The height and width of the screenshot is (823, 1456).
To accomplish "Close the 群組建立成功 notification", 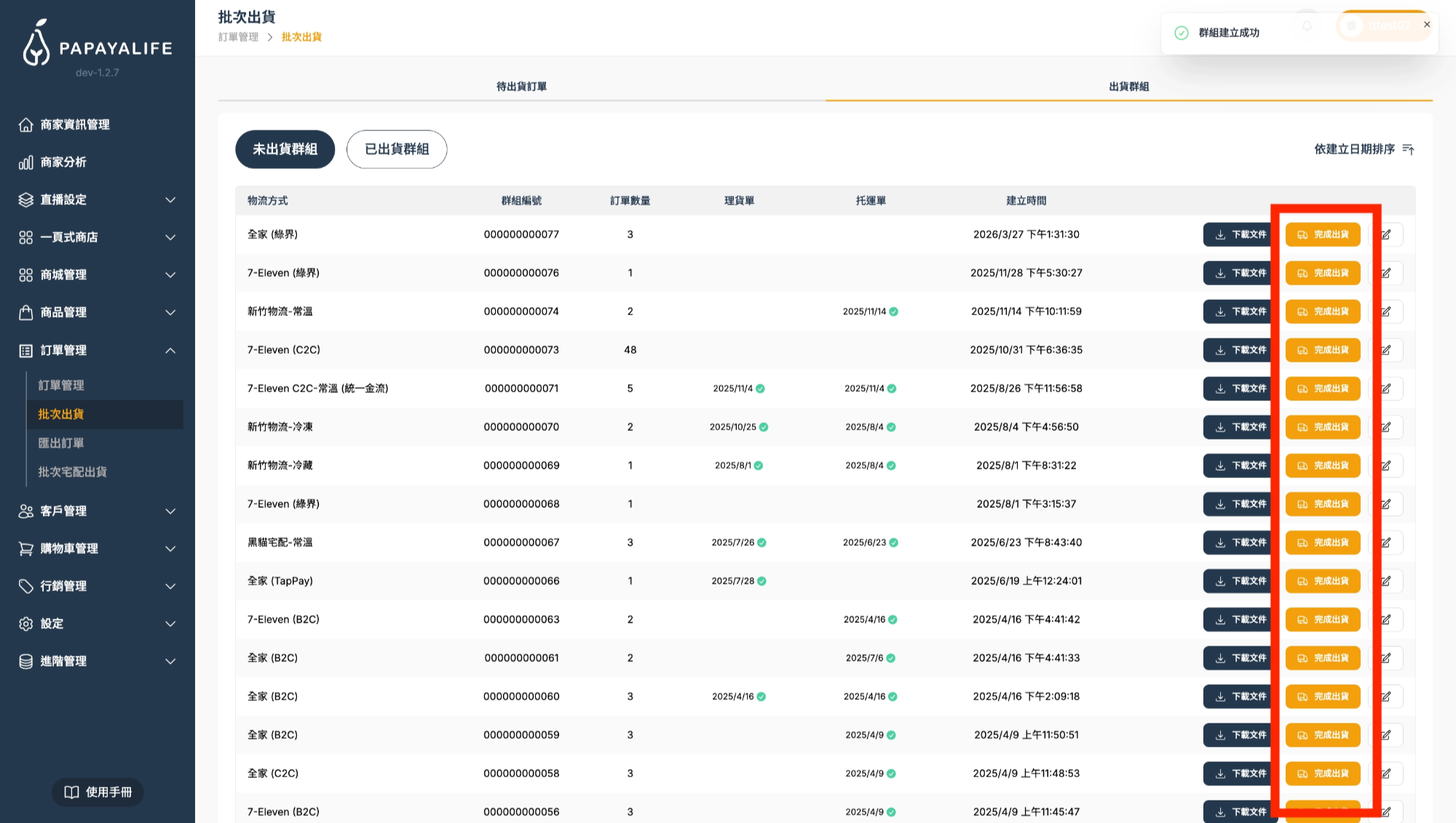I will coord(1427,24).
